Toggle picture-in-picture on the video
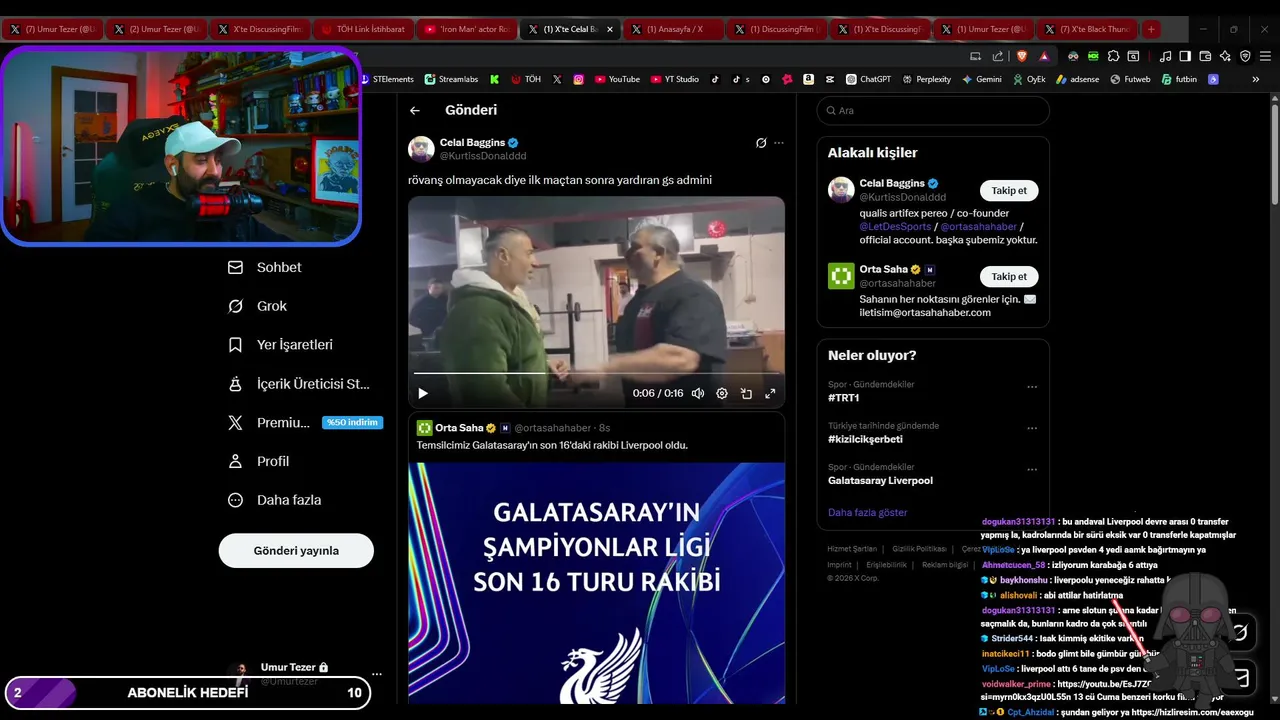The image size is (1280, 720). 746,394
